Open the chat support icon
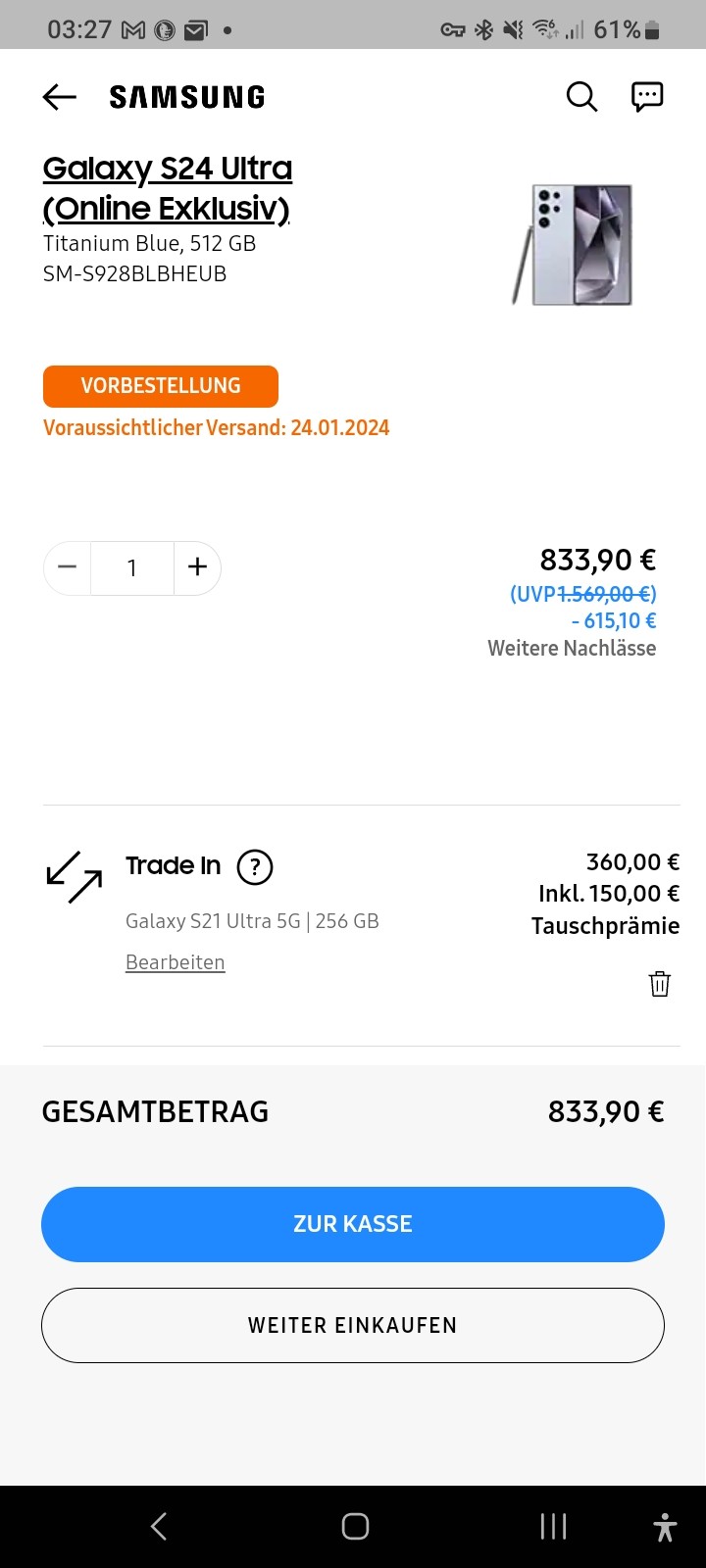706x1568 pixels. point(647,96)
